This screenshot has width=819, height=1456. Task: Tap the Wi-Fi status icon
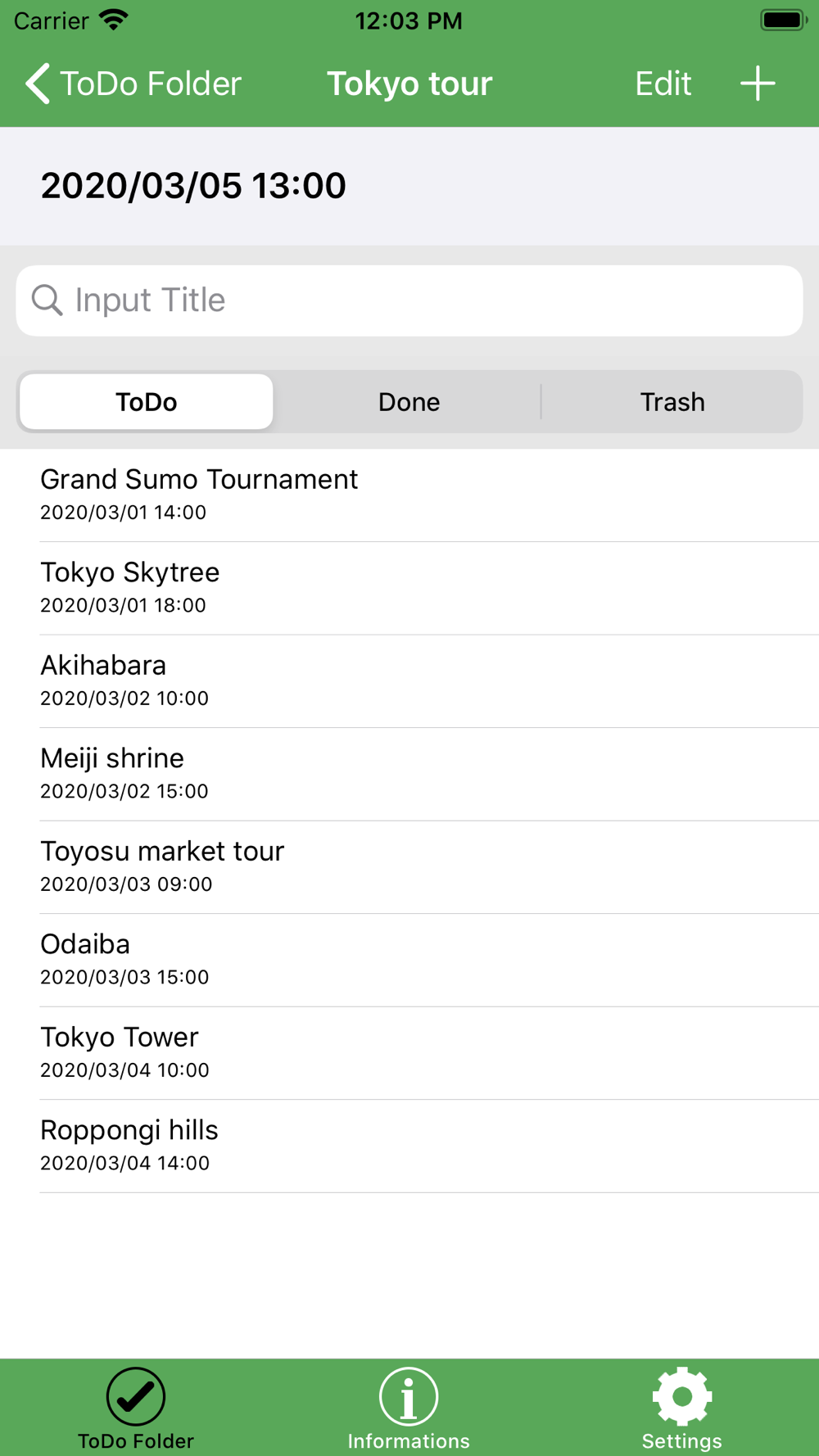click(x=114, y=20)
